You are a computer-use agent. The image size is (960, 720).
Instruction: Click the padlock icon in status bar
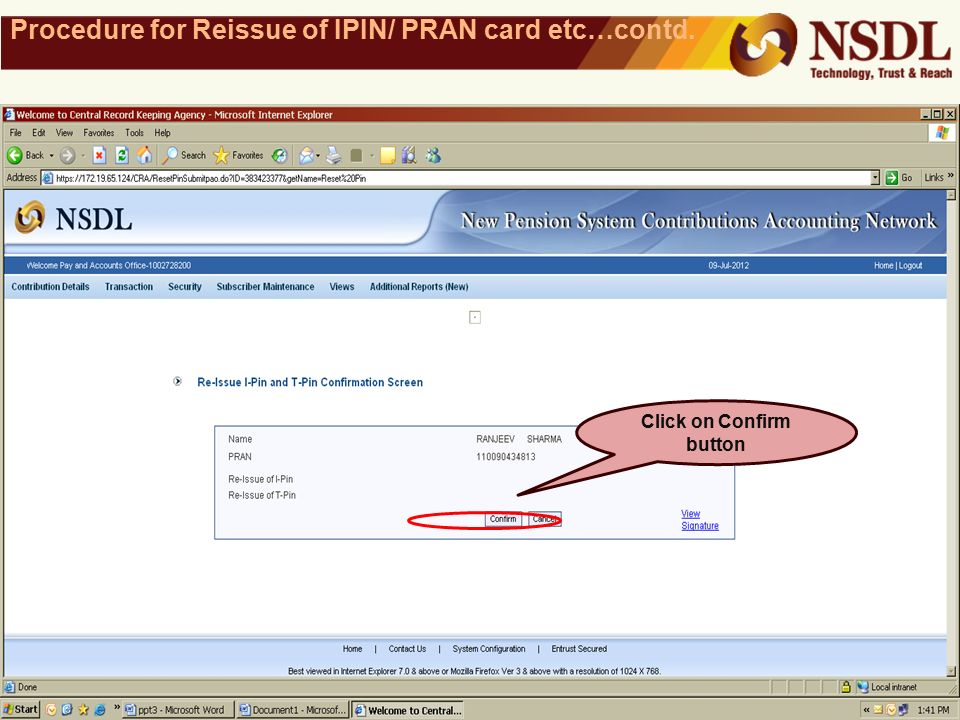coord(846,687)
